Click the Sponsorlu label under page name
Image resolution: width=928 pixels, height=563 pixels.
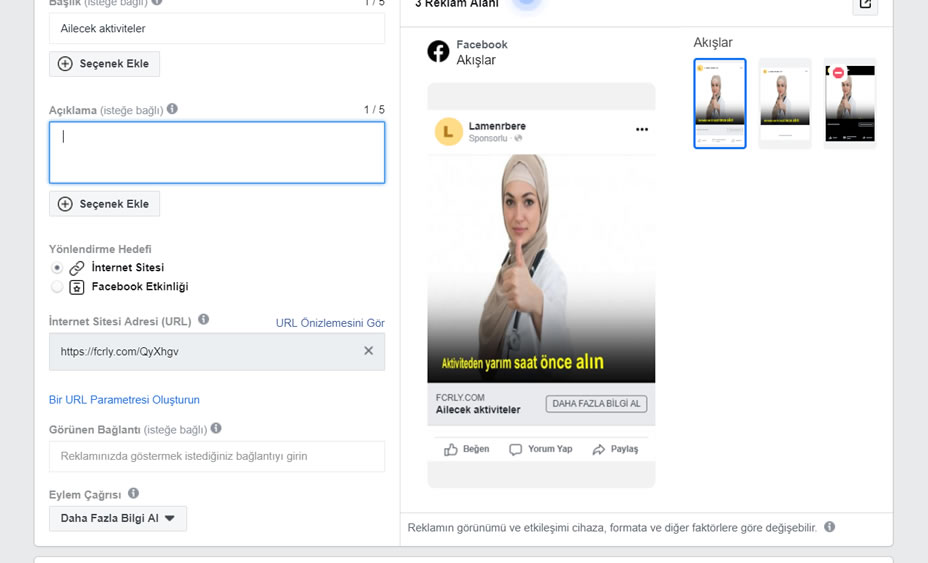coord(488,139)
